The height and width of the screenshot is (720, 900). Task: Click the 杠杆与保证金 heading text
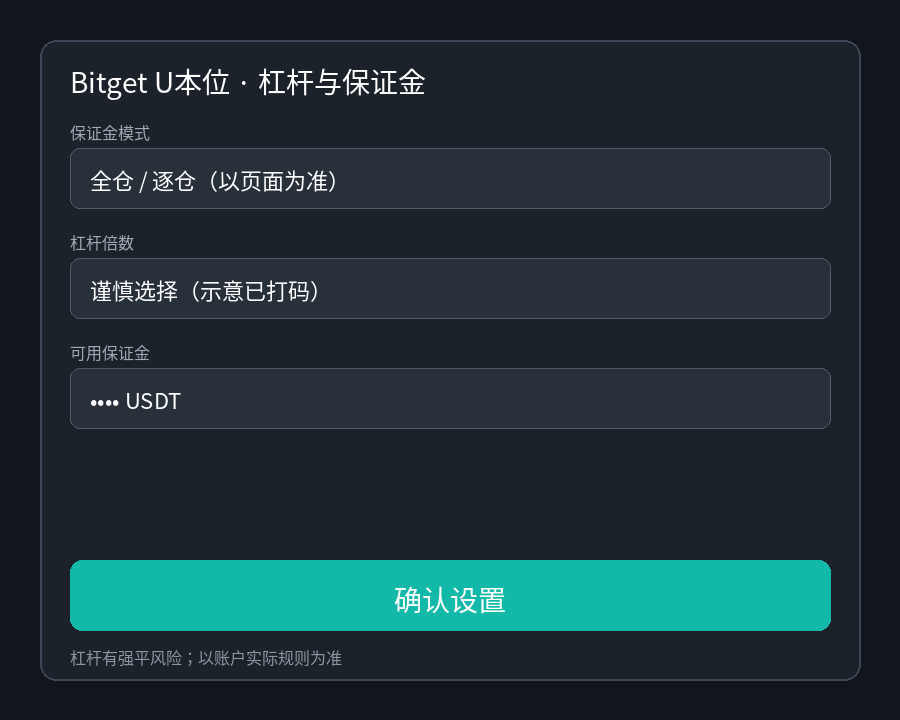click(342, 82)
